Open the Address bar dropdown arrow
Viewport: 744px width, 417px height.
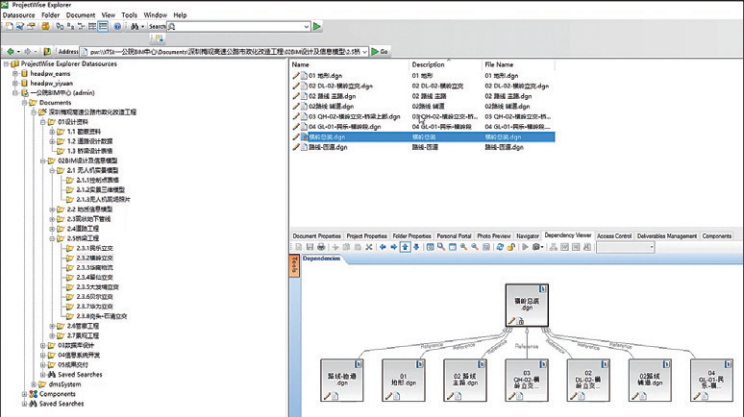(x=364, y=52)
